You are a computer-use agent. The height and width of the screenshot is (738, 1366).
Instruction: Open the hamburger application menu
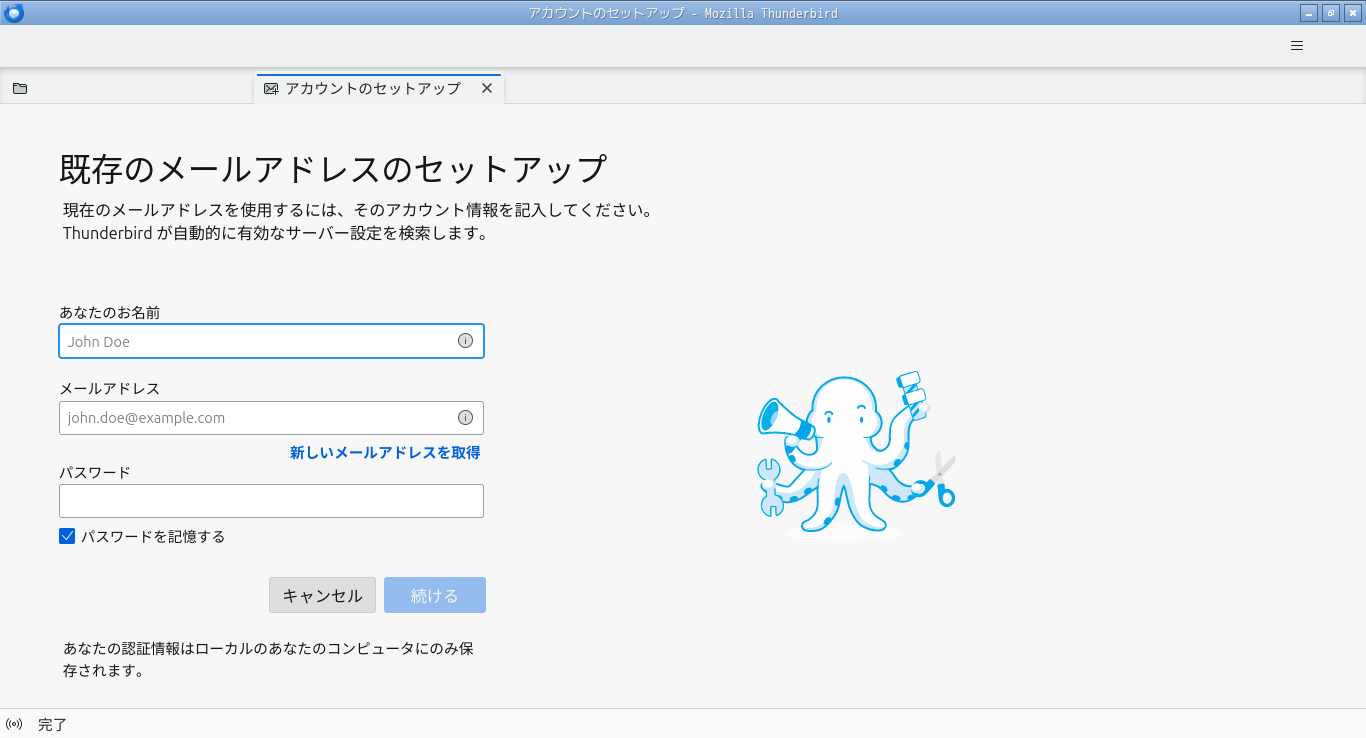click(1297, 46)
